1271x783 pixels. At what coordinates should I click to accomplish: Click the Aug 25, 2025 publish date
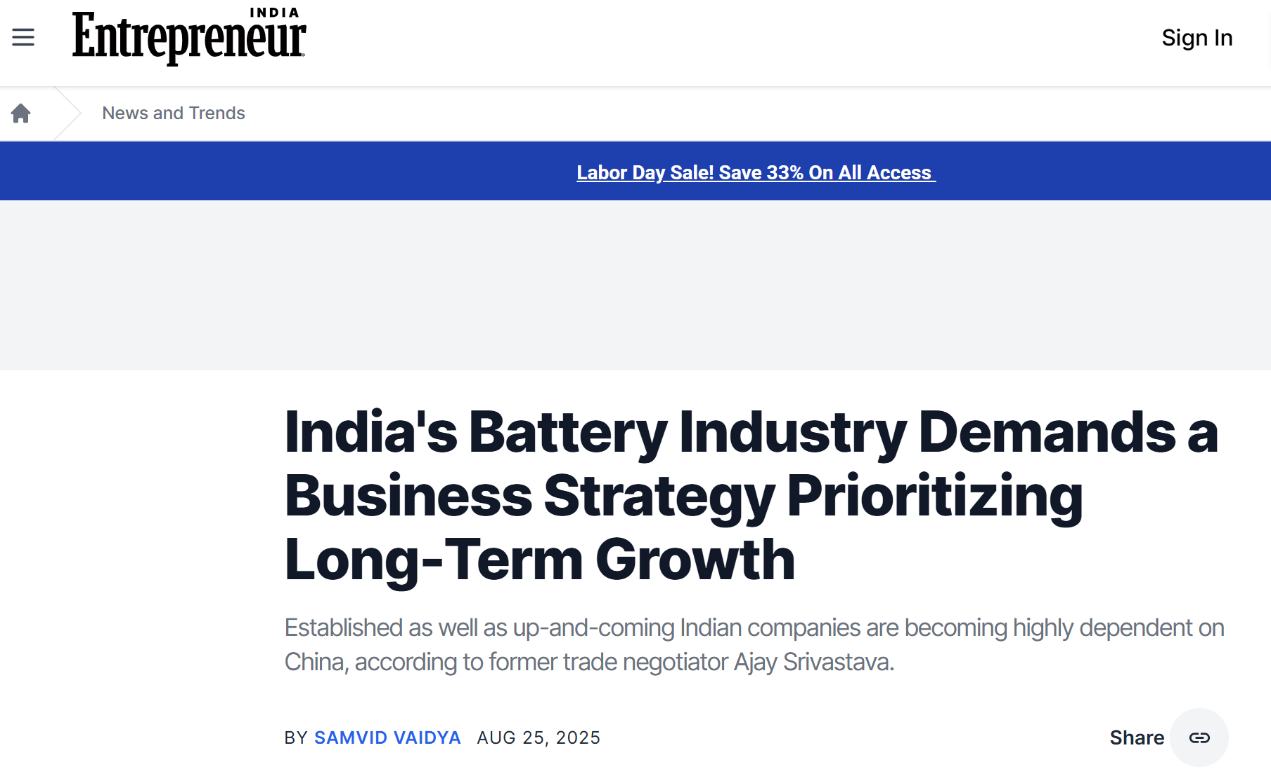[538, 738]
